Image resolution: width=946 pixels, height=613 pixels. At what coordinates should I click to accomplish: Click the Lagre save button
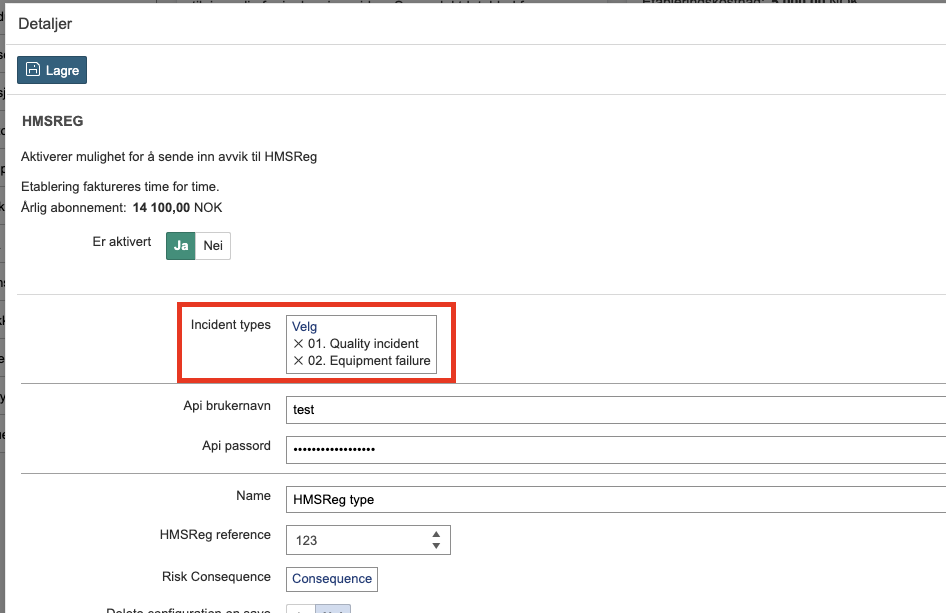click(52, 69)
